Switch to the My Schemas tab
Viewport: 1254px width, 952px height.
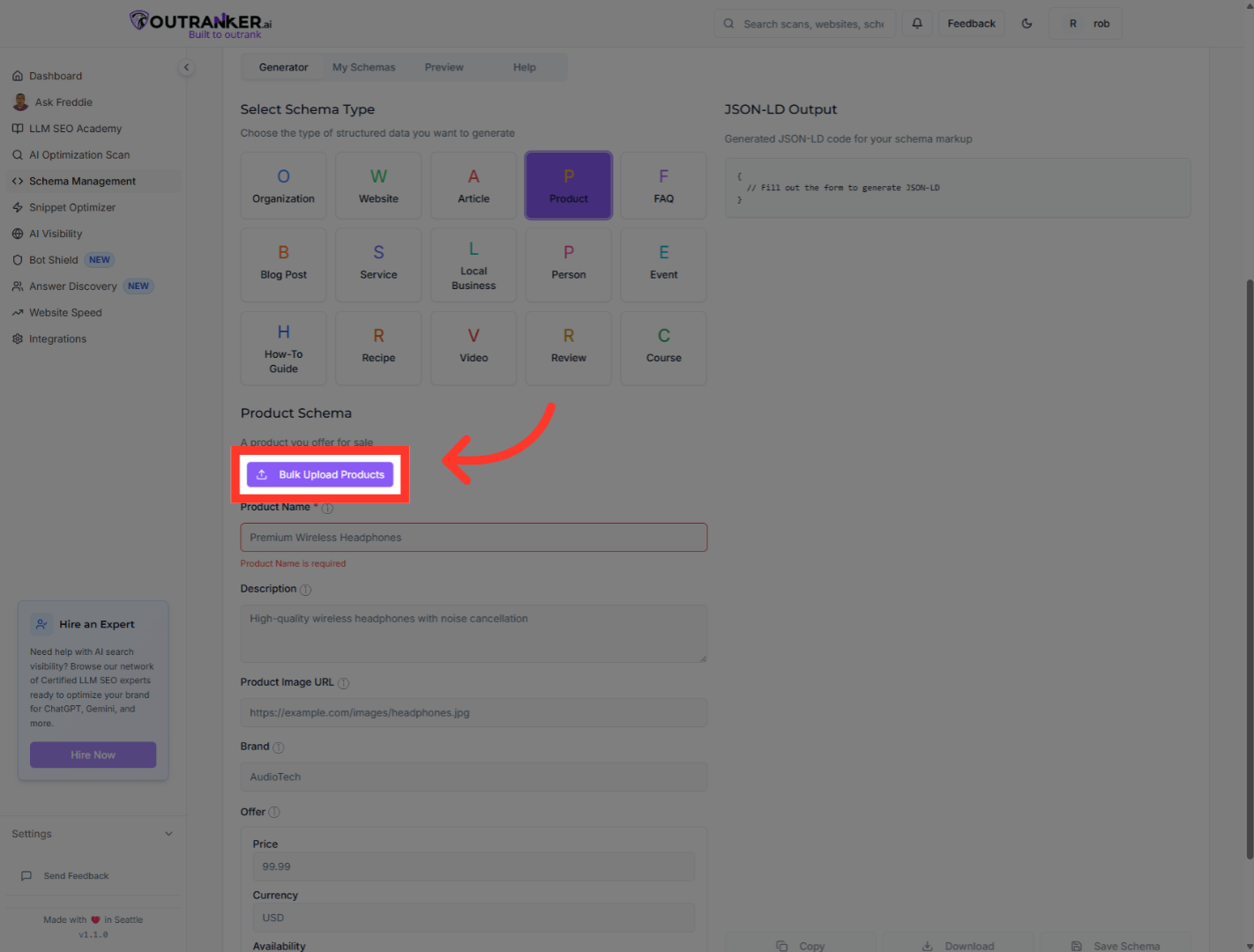coord(363,67)
